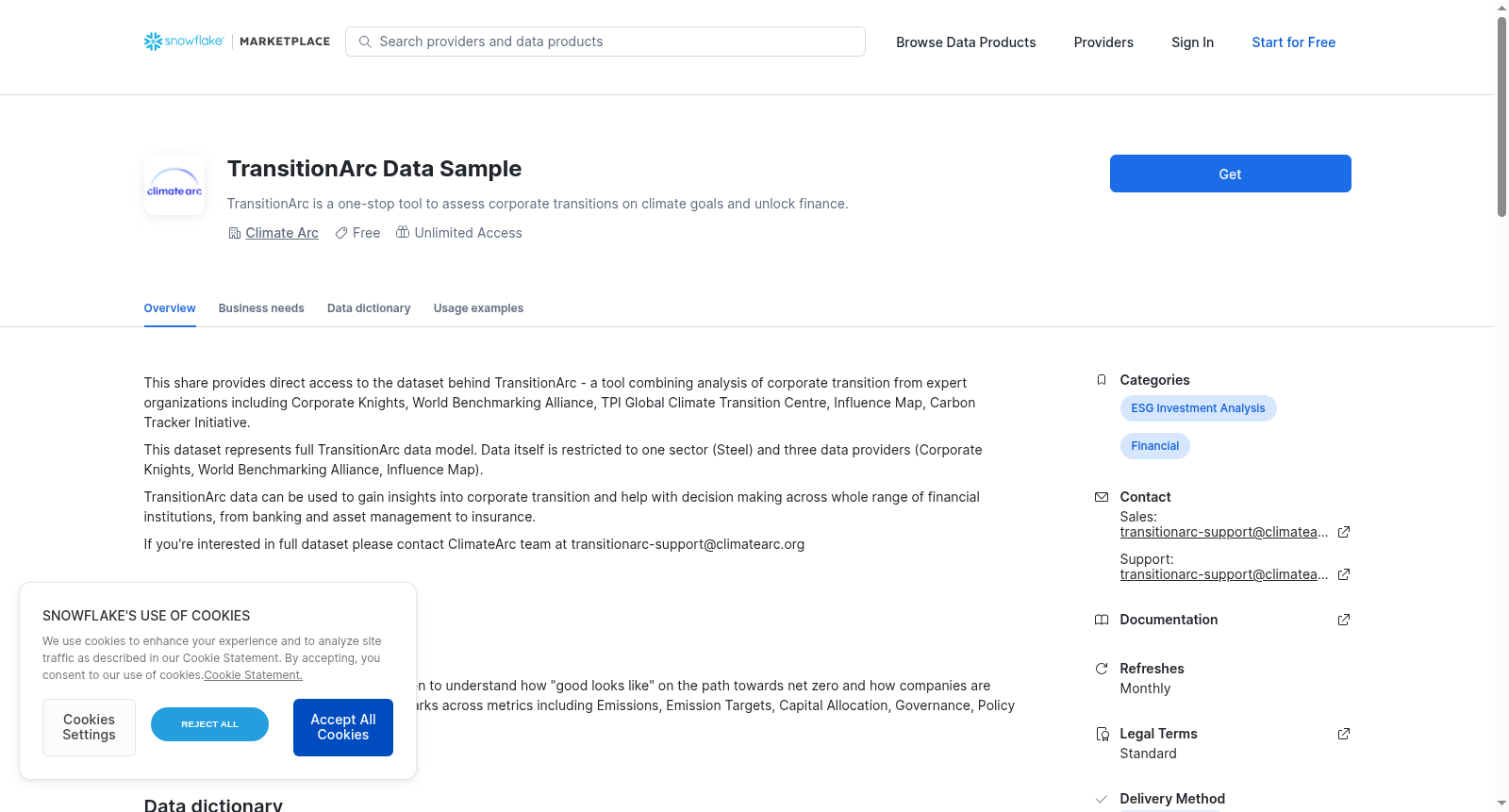Open the Cookie Statement link
The image size is (1509, 812).
(253, 675)
